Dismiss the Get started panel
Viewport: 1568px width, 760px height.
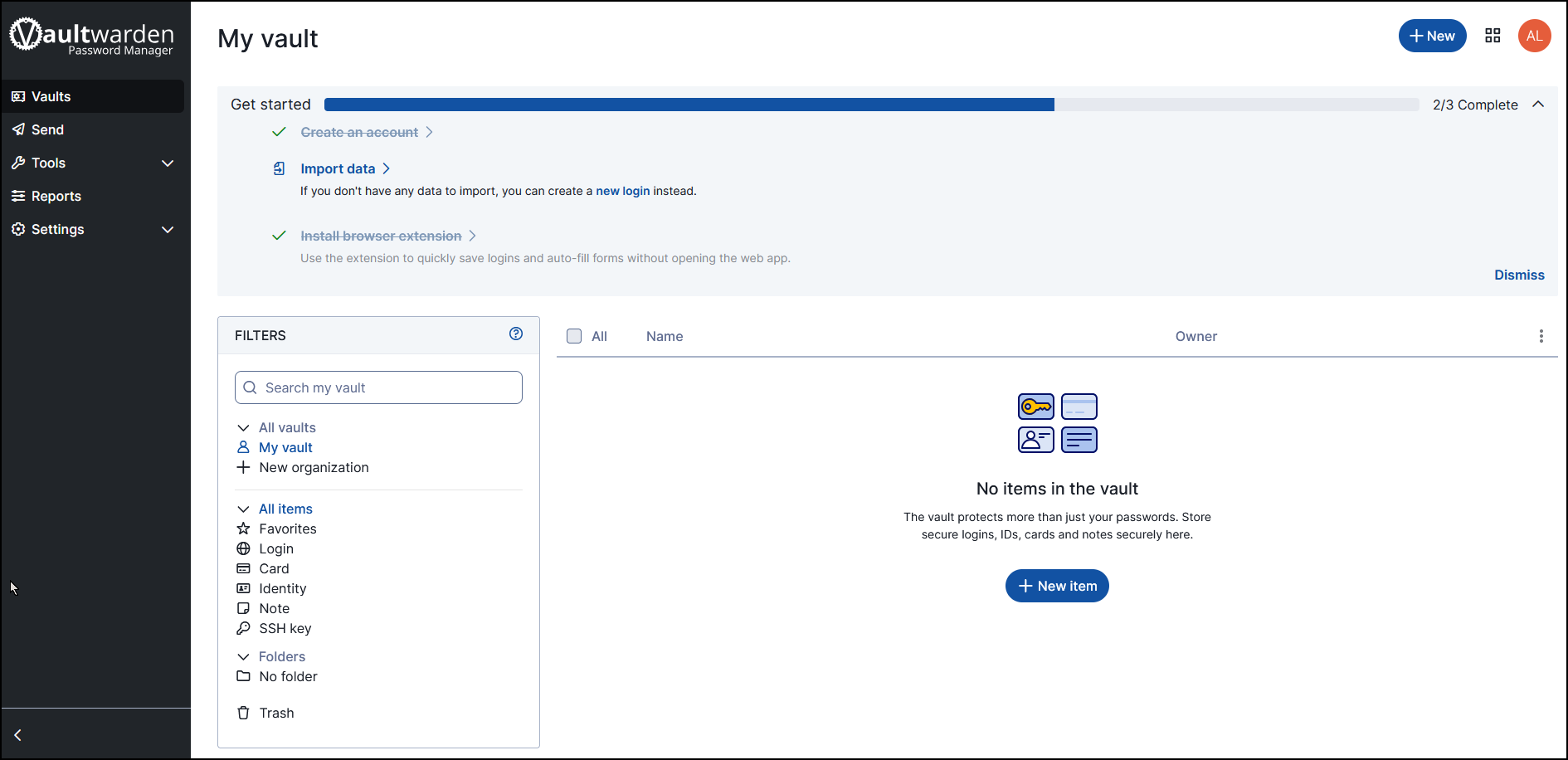1519,275
